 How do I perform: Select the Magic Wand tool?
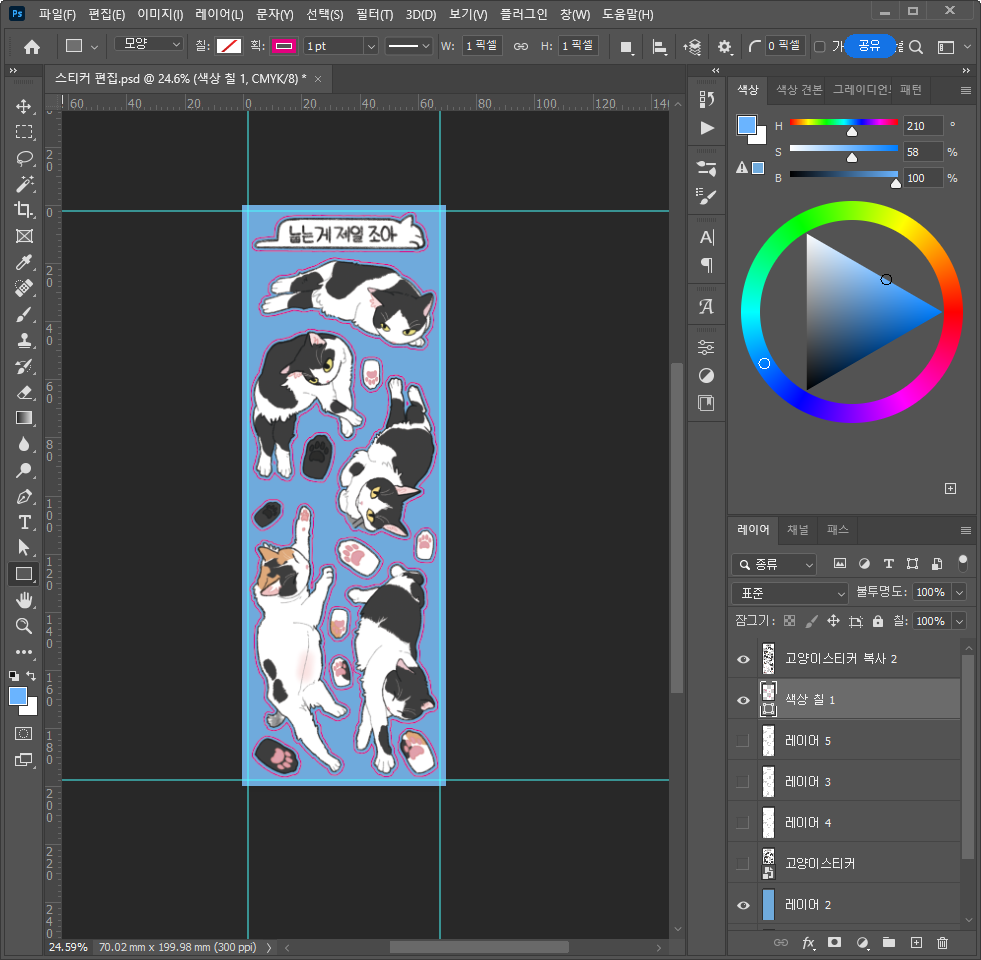(24, 184)
